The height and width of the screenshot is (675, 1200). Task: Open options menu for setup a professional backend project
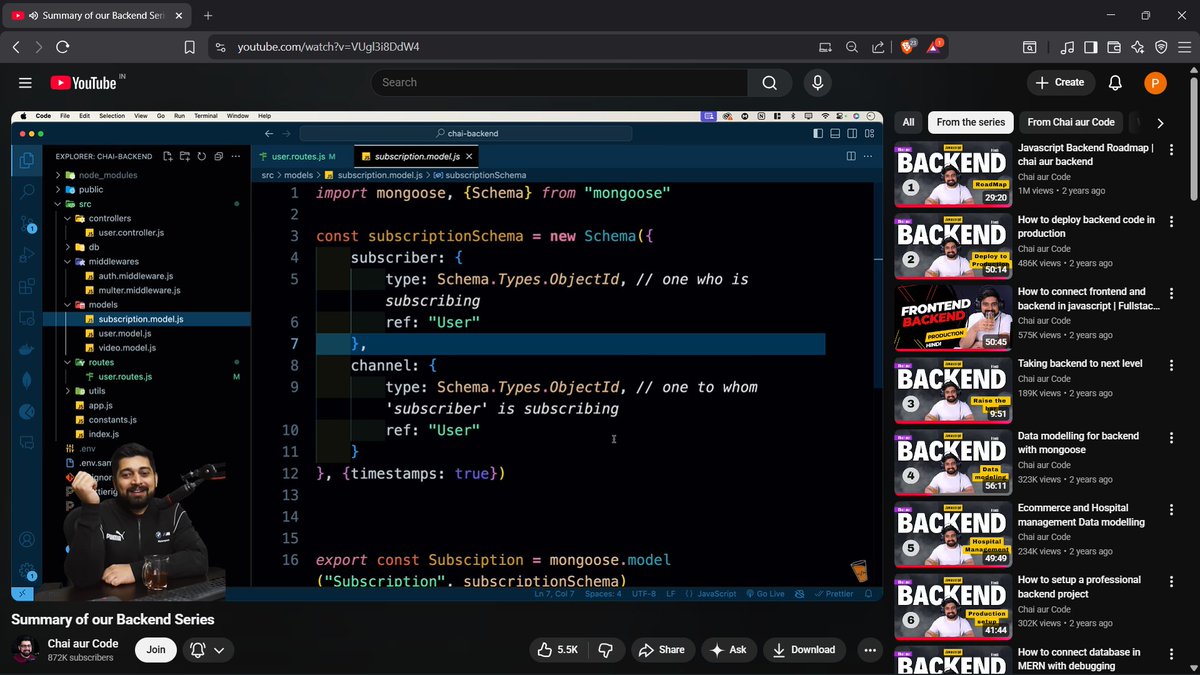coord(1172,581)
